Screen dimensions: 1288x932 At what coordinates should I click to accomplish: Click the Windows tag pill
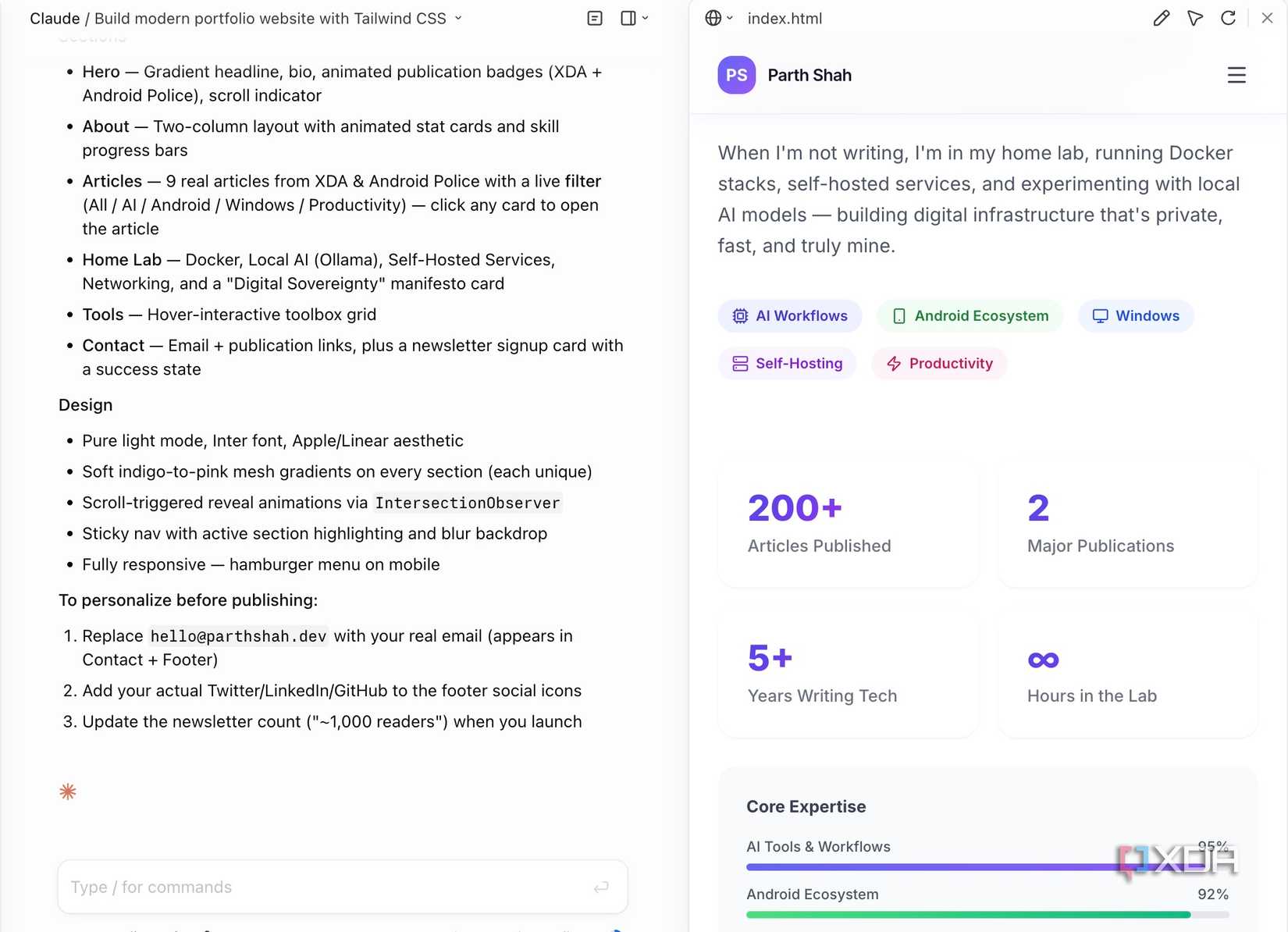tap(1136, 316)
